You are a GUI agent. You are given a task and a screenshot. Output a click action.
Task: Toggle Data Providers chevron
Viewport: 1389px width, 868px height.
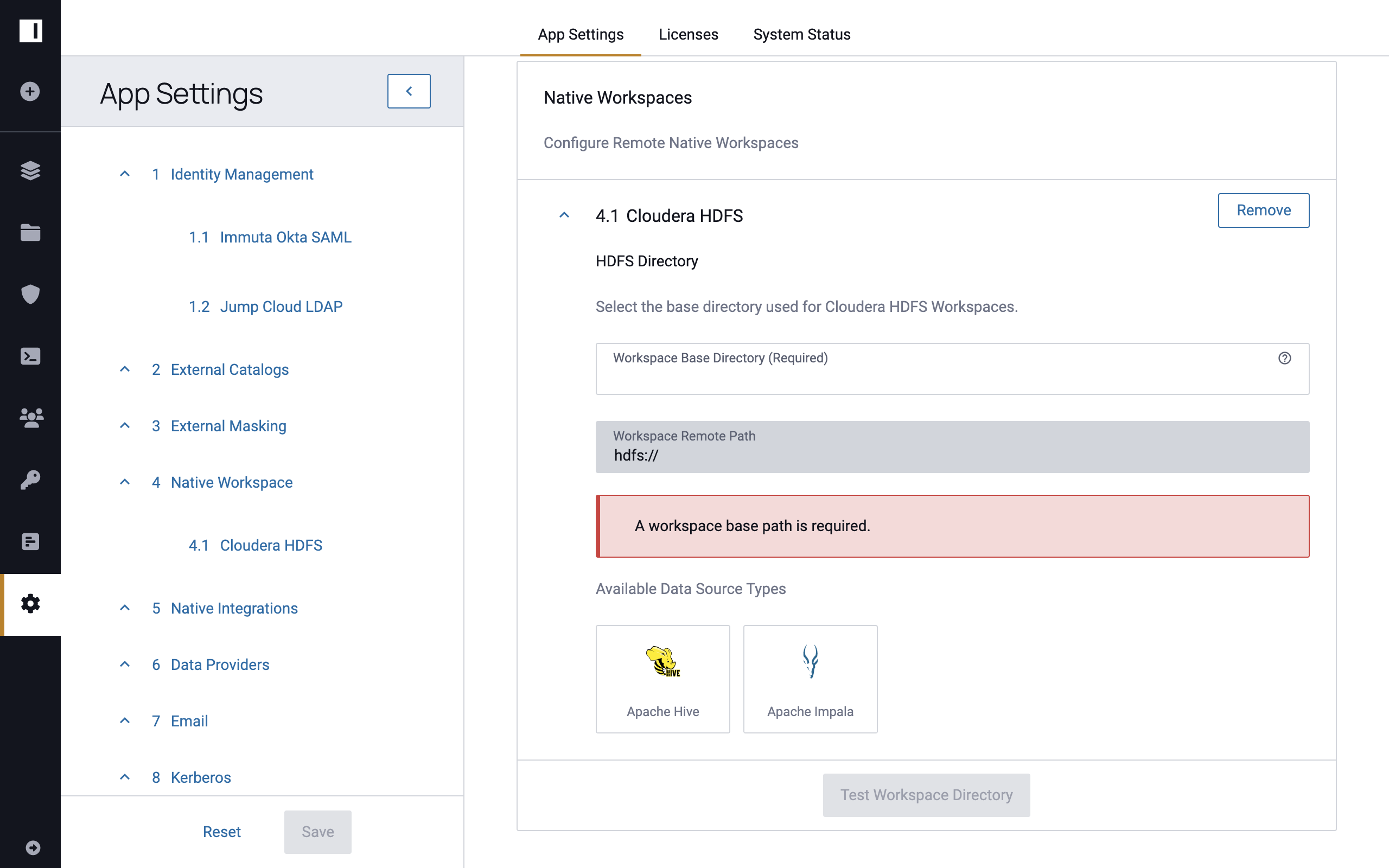(125, 664)
